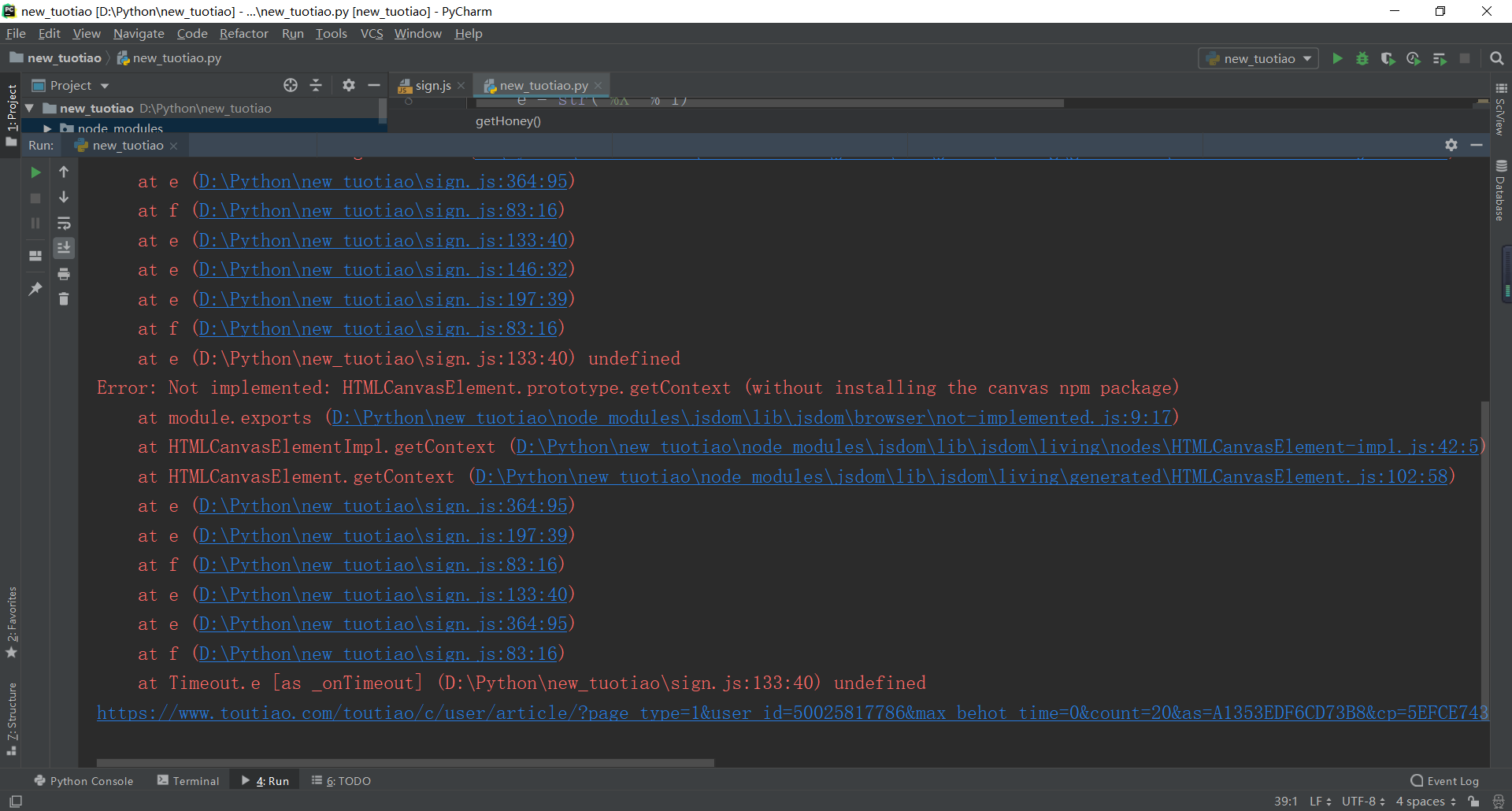Open Project panel settings gear

[x=349, y=85]
